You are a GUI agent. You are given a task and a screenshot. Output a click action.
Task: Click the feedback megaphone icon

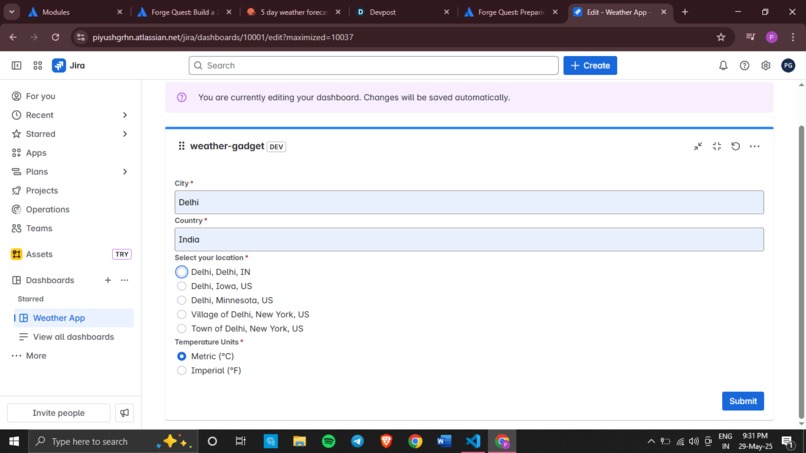(124, 413)
